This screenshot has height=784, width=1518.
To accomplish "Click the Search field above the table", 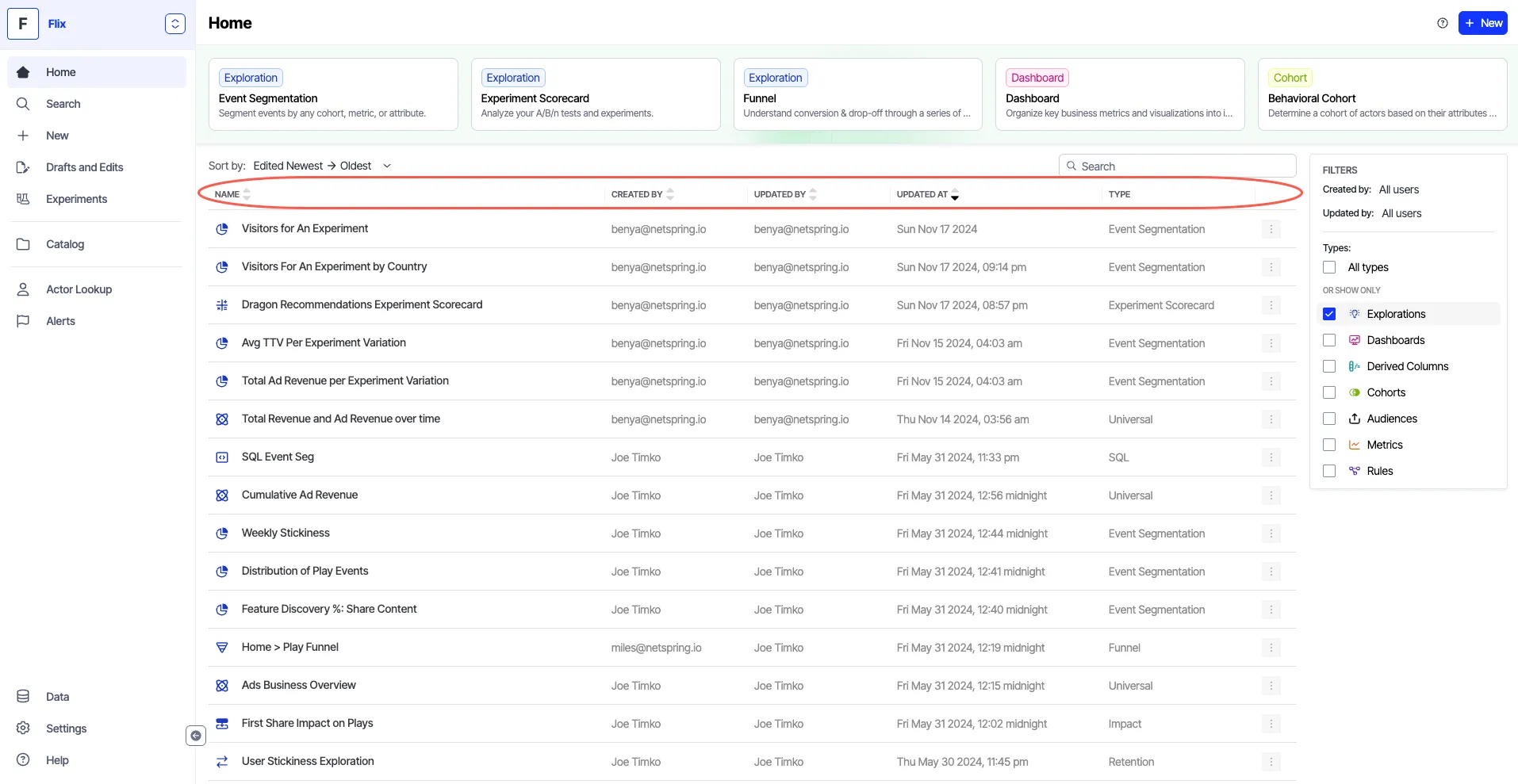I will tap(1177, 166).
